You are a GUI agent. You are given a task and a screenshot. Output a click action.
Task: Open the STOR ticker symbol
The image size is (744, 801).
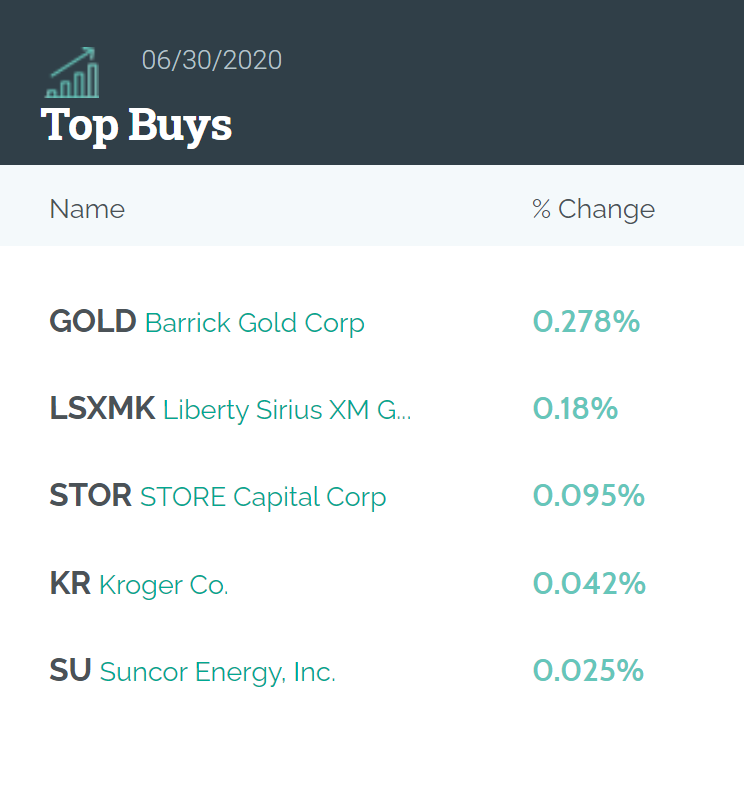[x=90, y=496]
